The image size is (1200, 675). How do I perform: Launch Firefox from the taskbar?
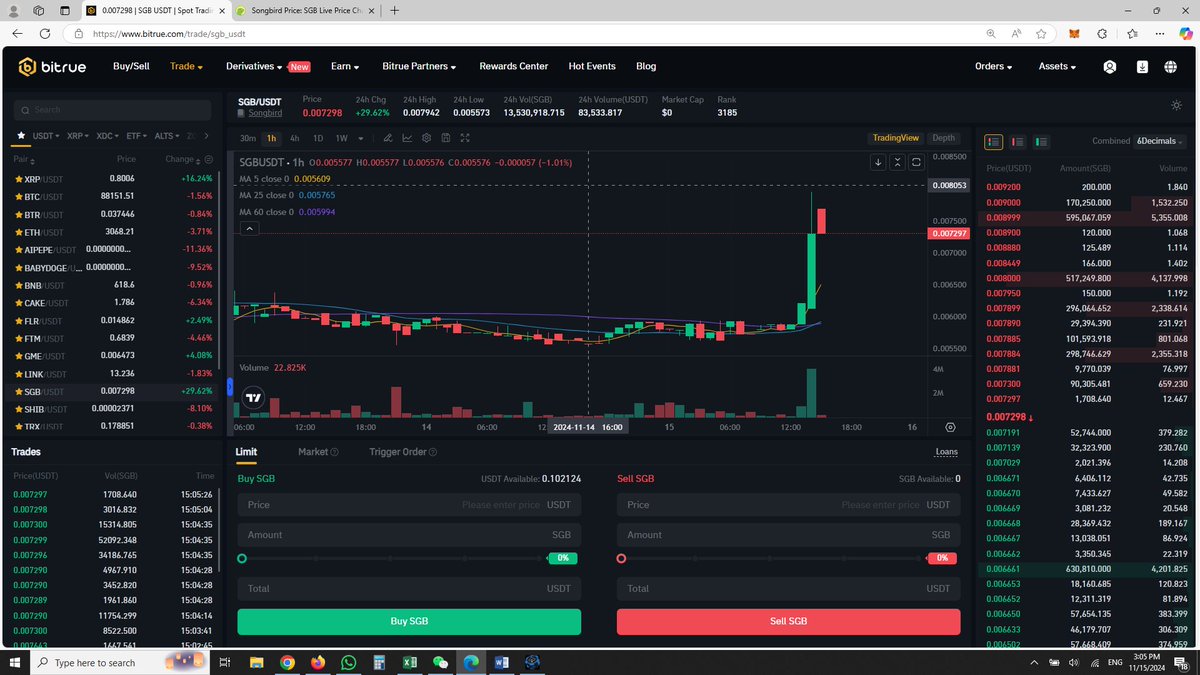tap(318, 662)
